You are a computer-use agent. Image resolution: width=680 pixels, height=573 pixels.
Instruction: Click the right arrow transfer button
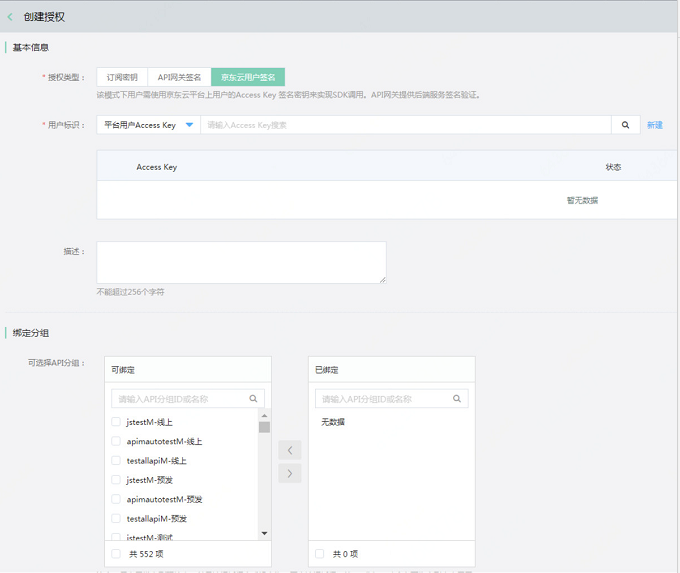coord(290,473)
